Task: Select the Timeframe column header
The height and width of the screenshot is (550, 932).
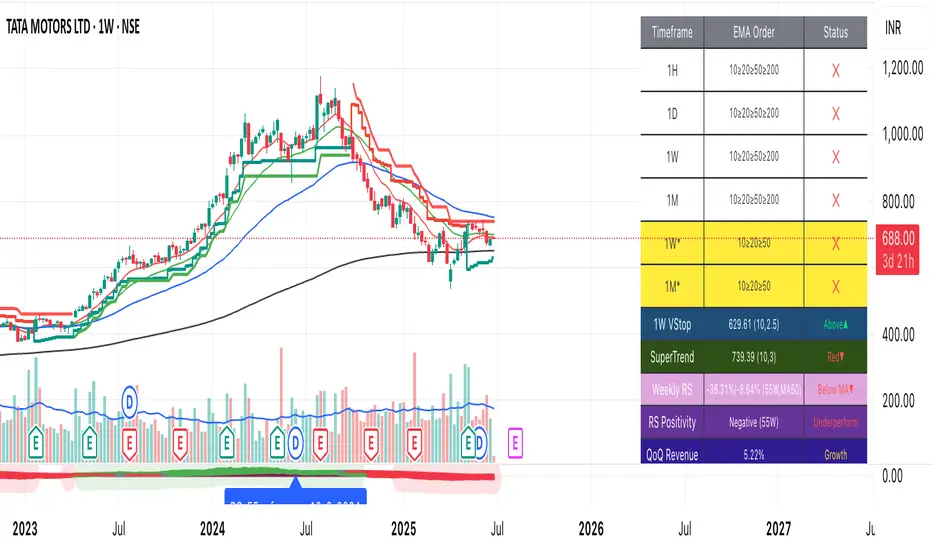Action: pos(672,32)
